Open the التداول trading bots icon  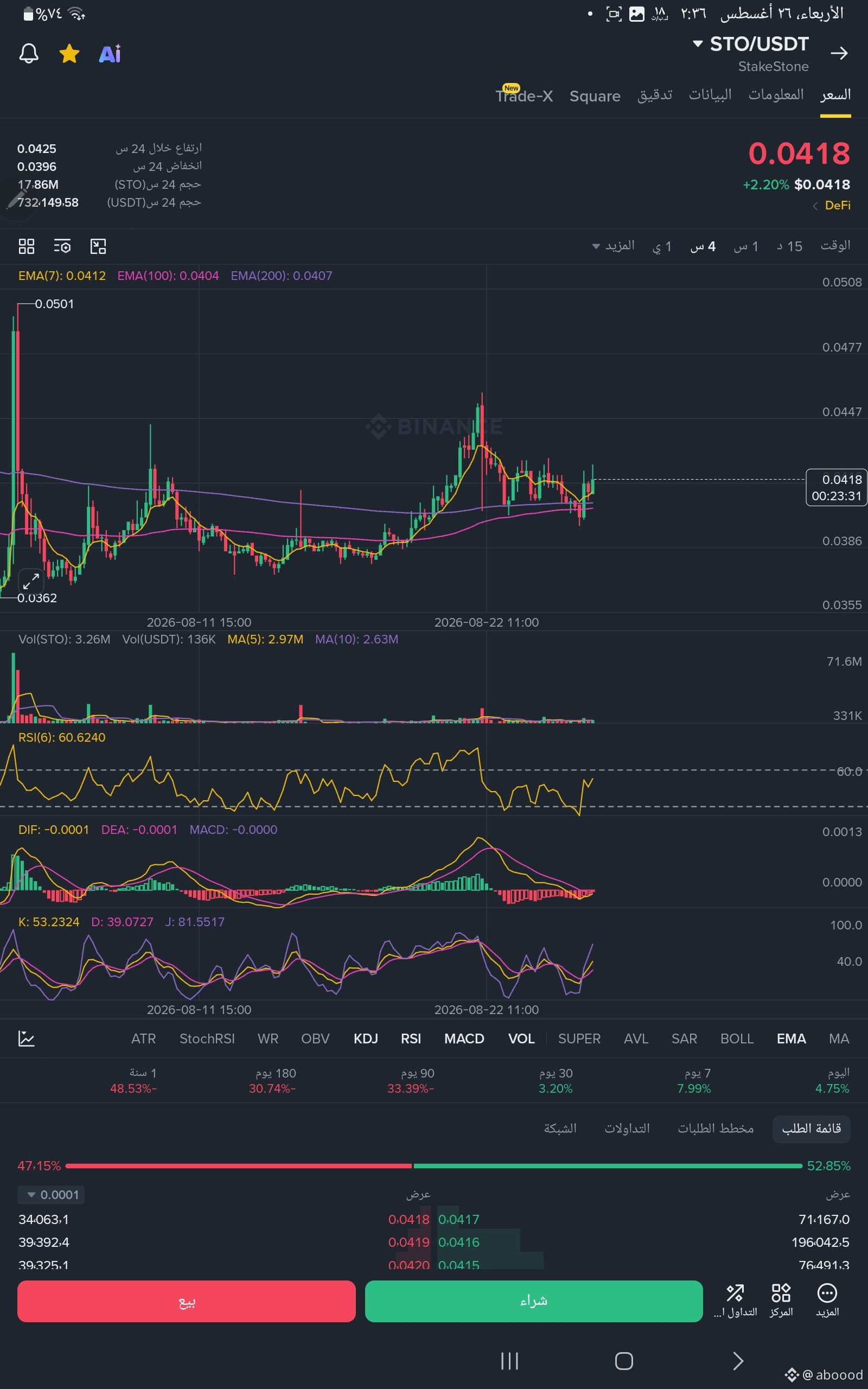coord(736,1301)
